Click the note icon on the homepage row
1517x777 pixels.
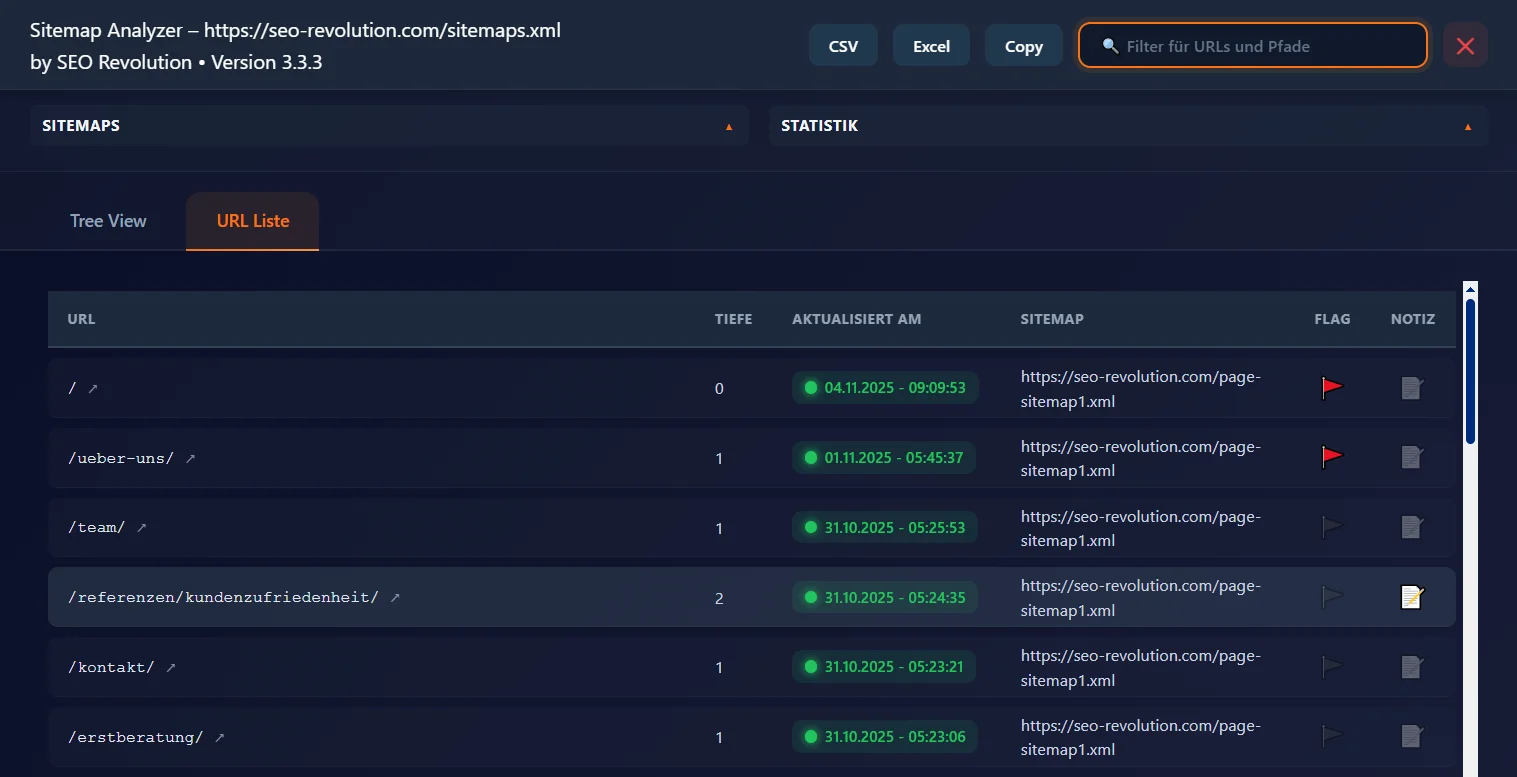[1411, 388]
